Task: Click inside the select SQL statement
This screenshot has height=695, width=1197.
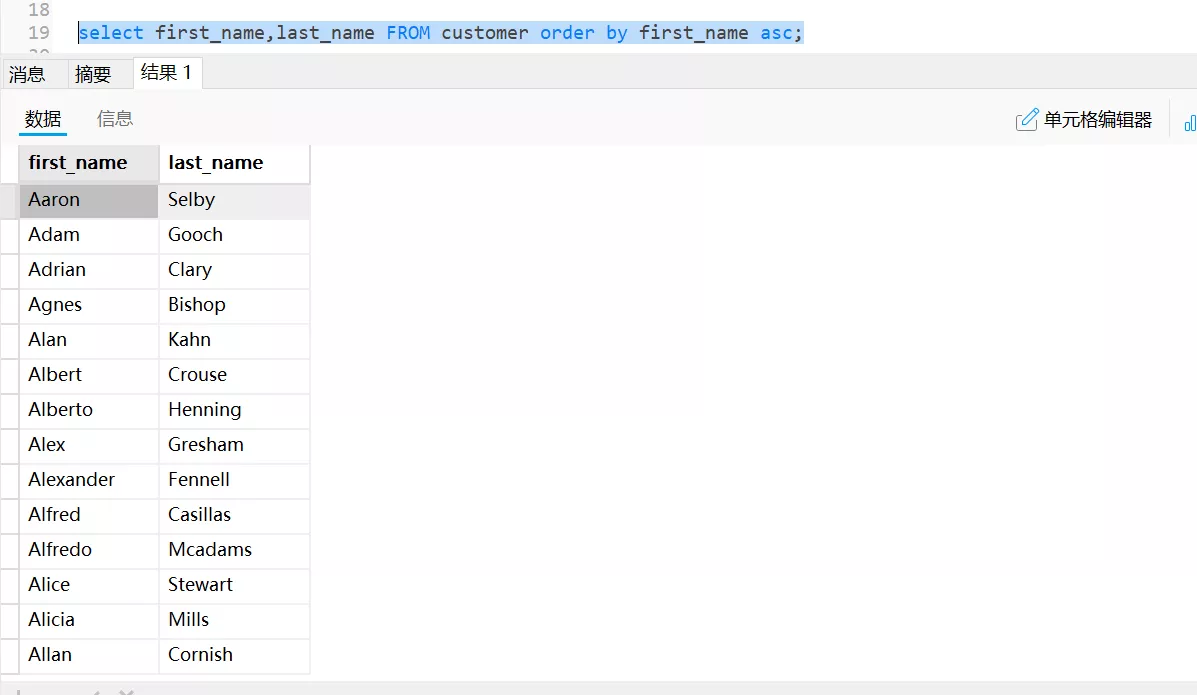Action: (x=440, y=33)
